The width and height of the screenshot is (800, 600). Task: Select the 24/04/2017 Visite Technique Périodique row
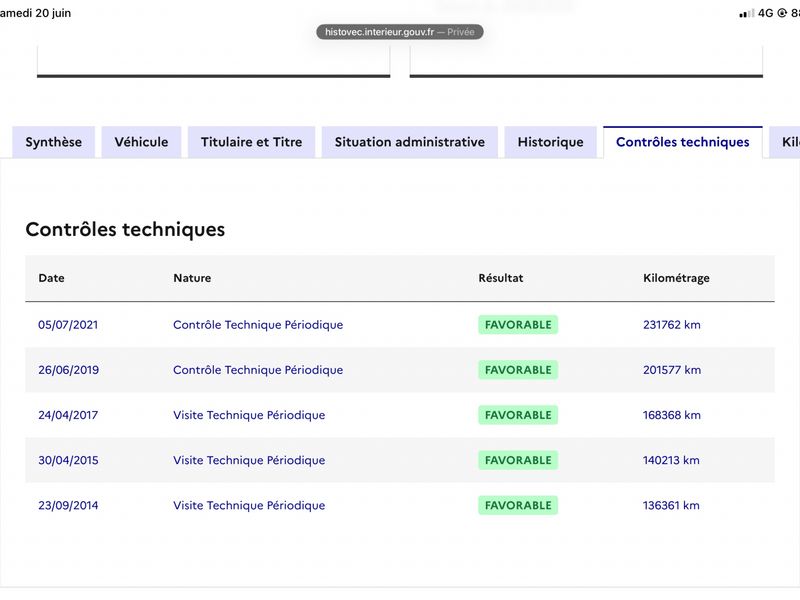click(400, 415)
